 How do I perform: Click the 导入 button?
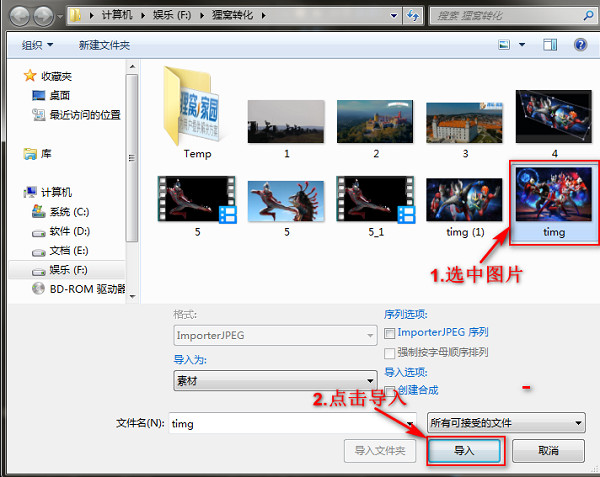(x=464, y=451)
